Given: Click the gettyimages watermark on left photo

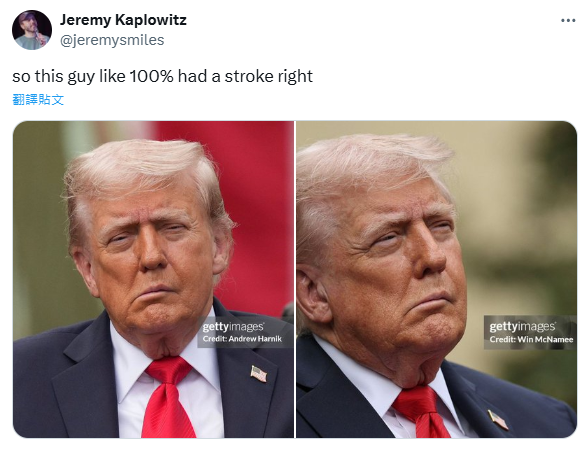Looking at the screenshot, I should pyautogui.click(x=233, y=327).
